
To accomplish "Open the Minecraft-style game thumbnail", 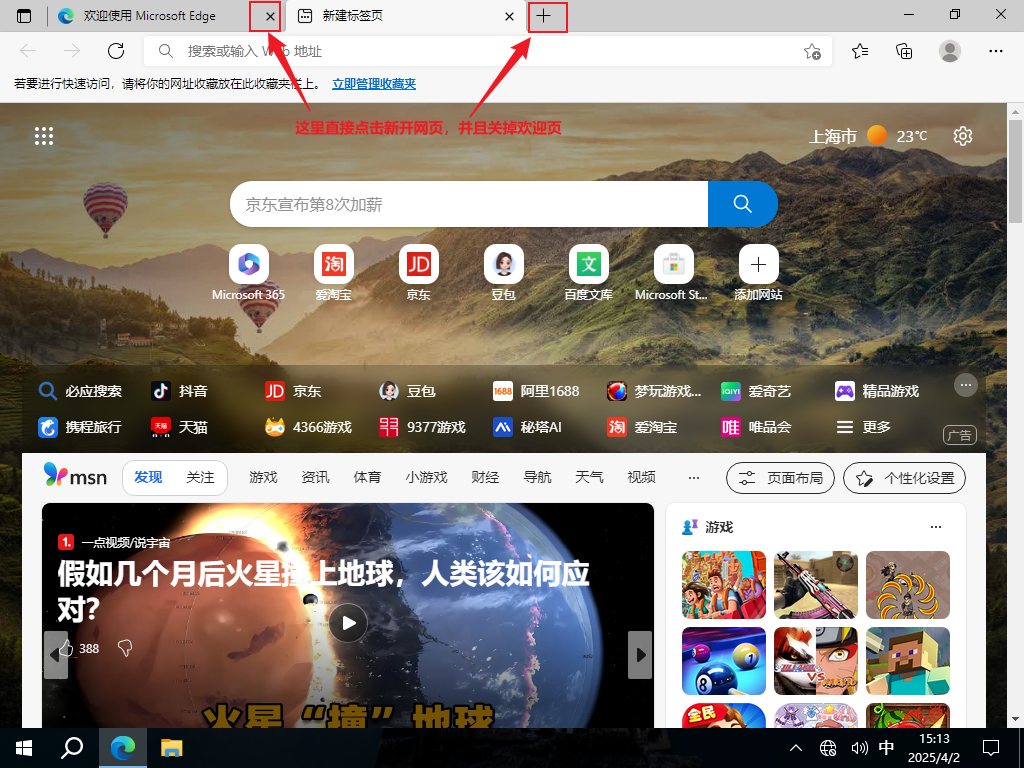I will (908, 661).
